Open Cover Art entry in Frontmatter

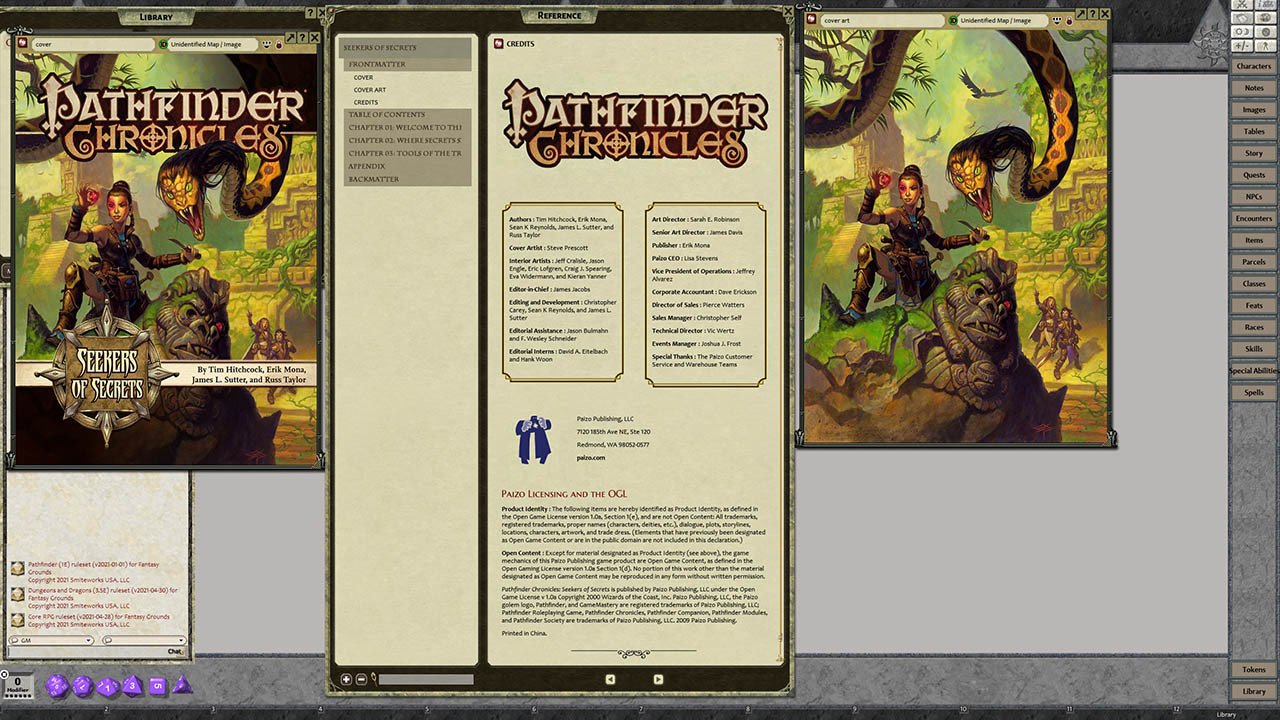pos(369,90)
